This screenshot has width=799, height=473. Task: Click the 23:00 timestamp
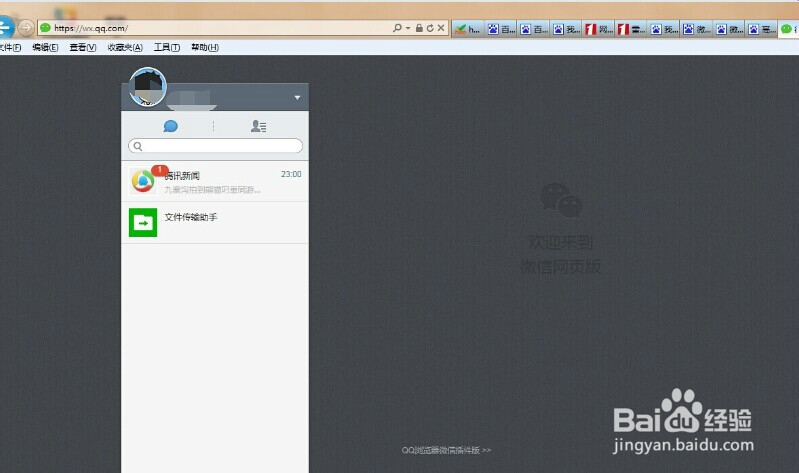291,174
